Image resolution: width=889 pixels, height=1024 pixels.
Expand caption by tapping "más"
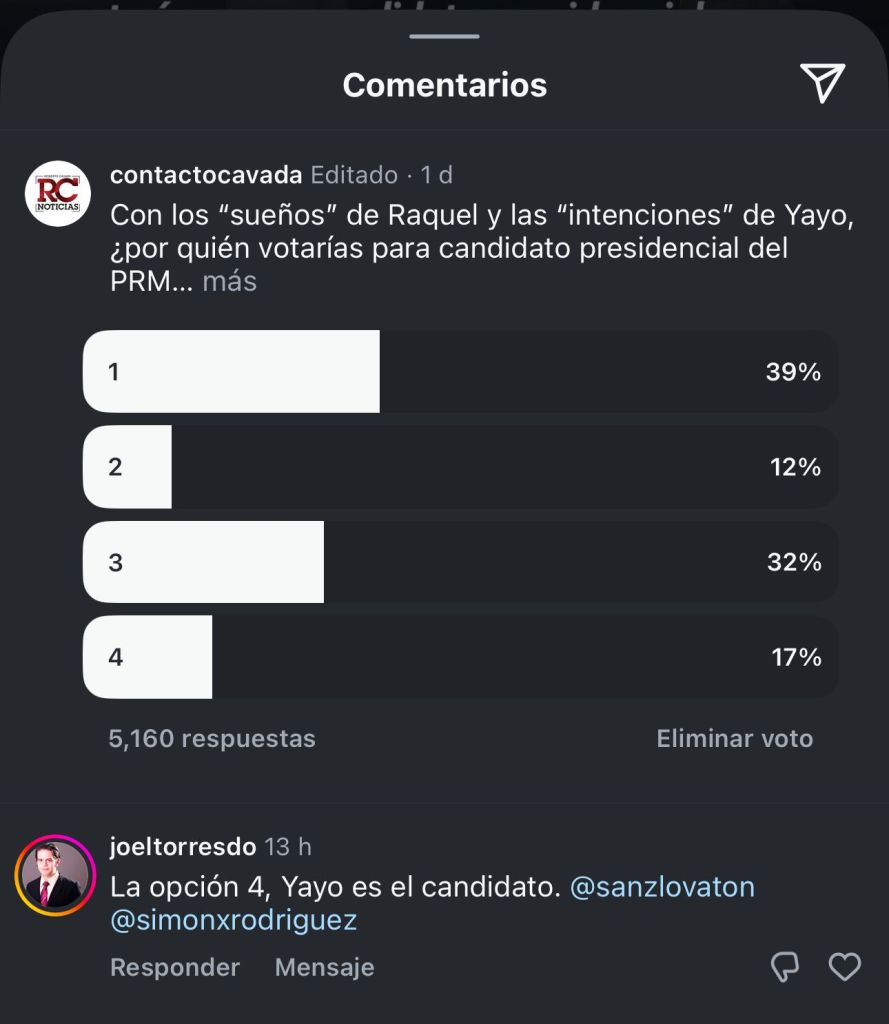(x=229, y=282)
